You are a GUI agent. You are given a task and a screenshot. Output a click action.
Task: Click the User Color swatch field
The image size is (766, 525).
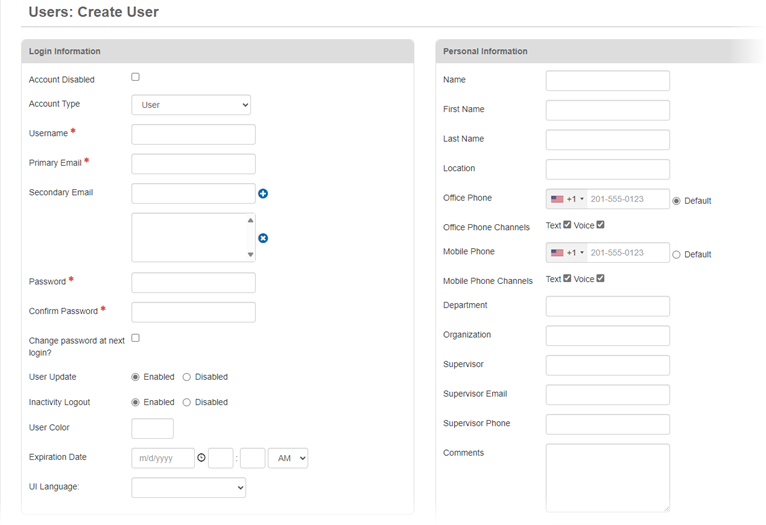[x=152, y=429]
